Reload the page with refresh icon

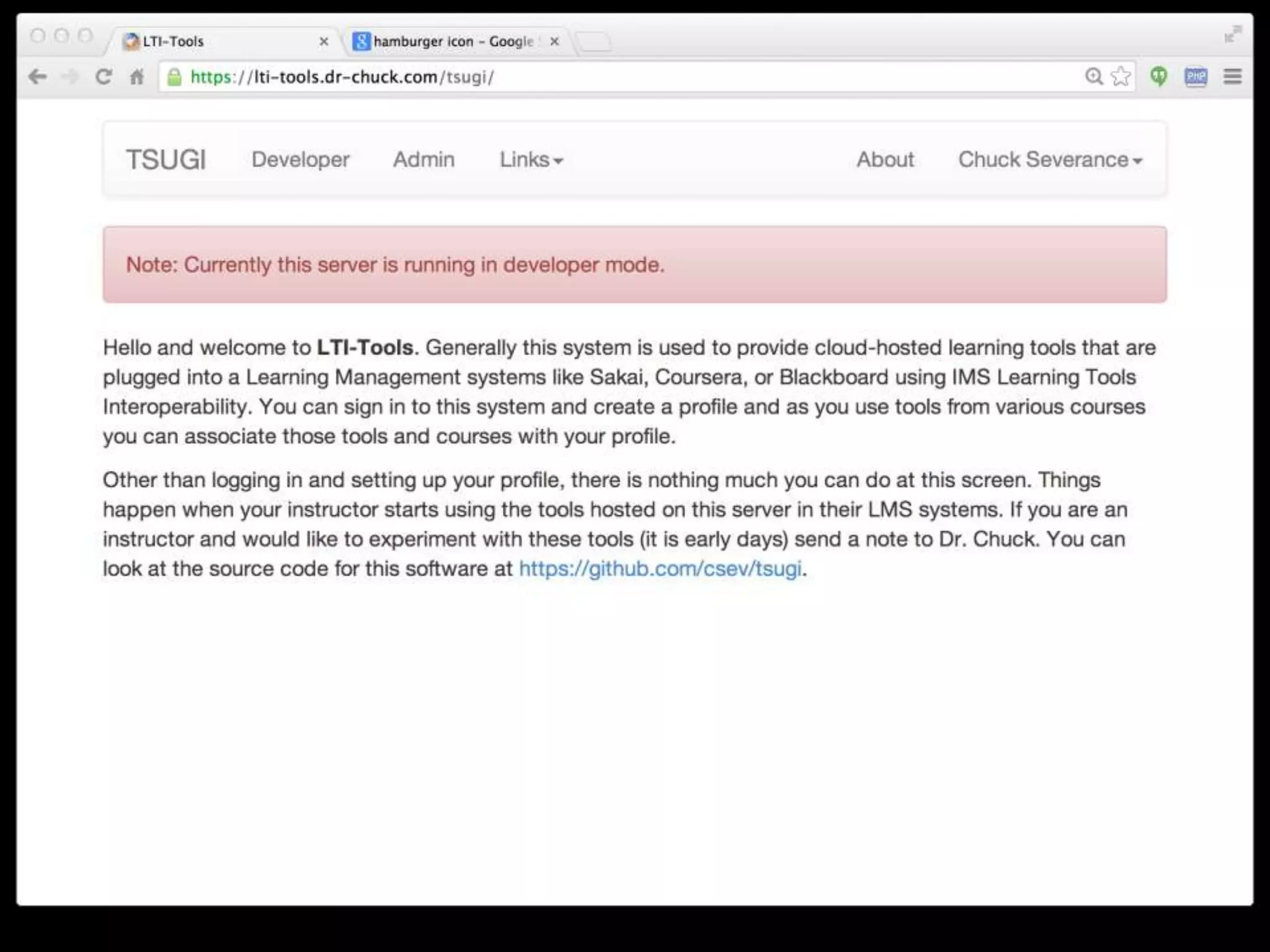click(x=104, y=77)
